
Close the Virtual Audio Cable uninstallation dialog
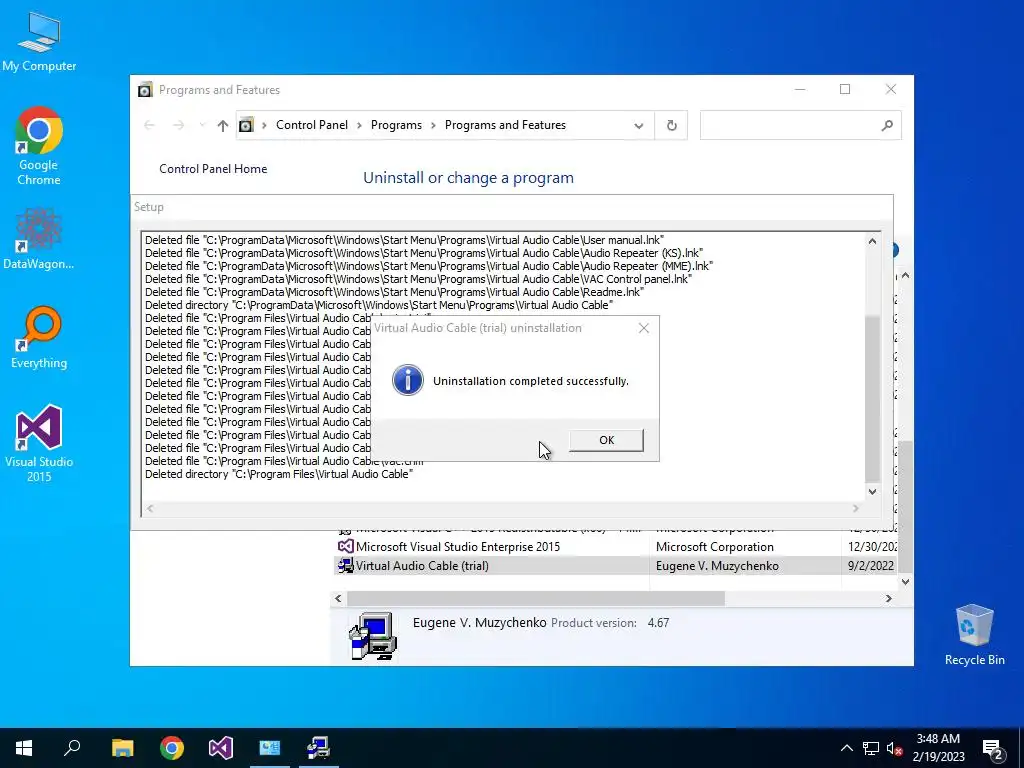644,328
